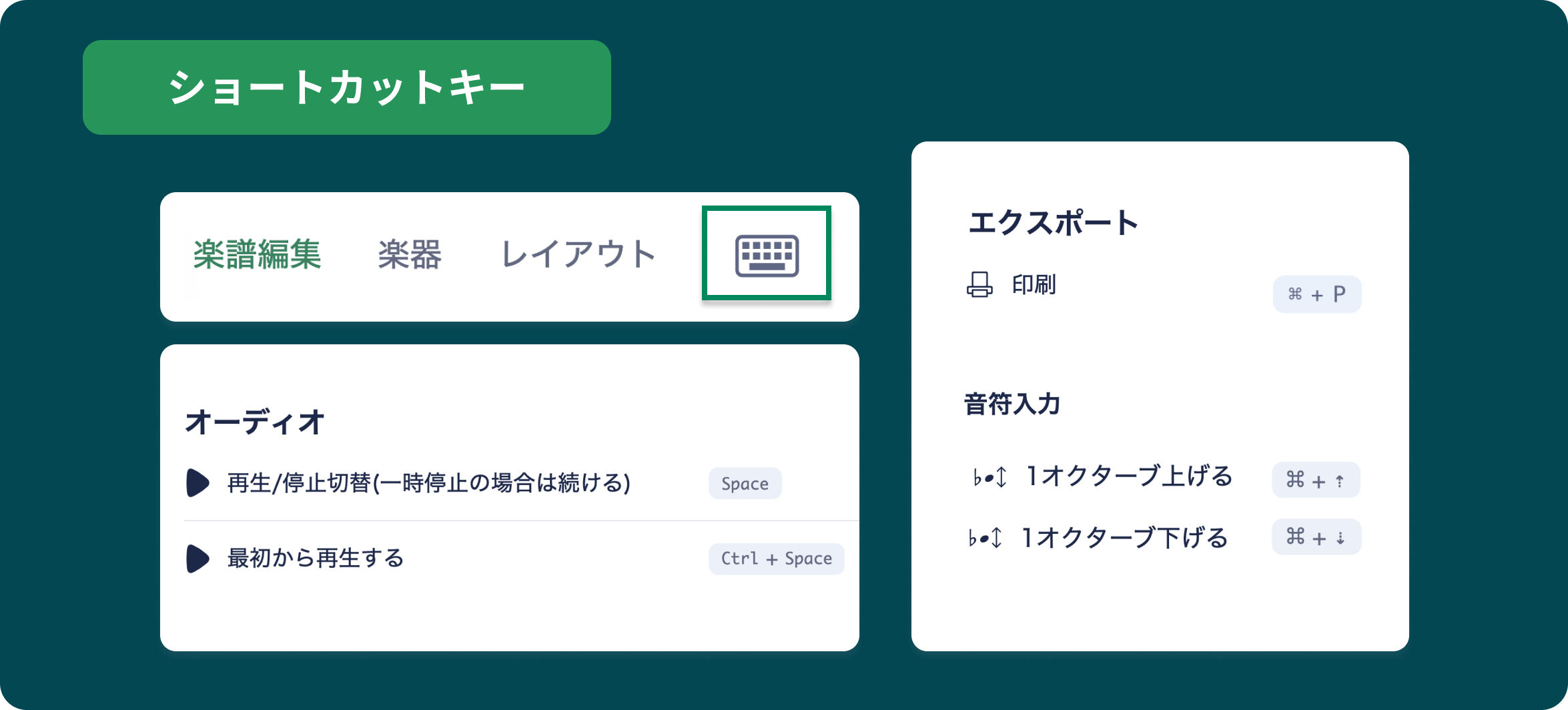This screenshot has width=1568, height=710.
Task: Click the ⌘ + ↓ shortcut badge
Action: (1316, 537)
